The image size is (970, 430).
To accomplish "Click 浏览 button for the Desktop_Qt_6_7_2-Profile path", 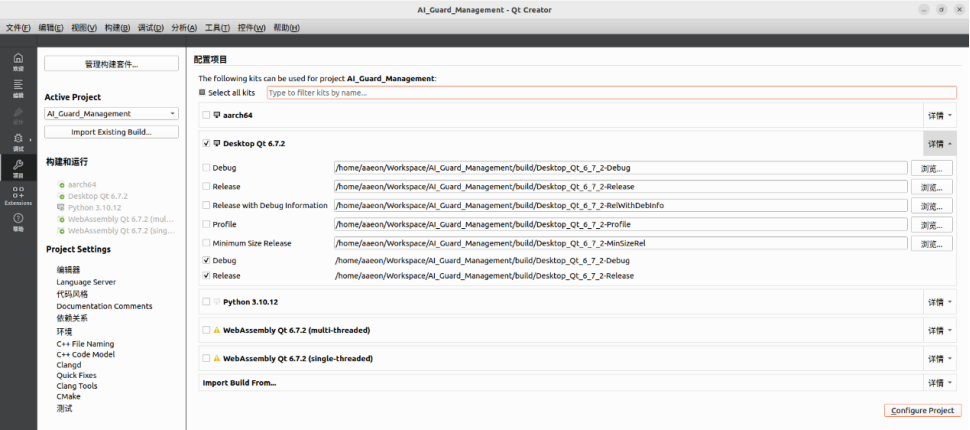I will click(x=932, y=225).
